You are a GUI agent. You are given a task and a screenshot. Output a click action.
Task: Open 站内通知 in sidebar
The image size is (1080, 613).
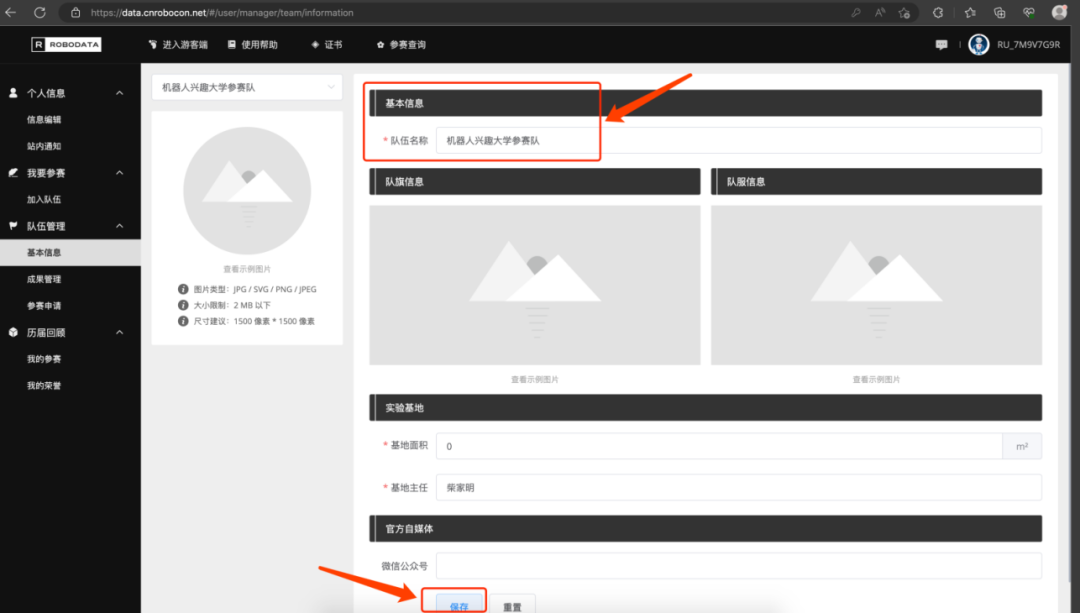[x=44, y=146]
